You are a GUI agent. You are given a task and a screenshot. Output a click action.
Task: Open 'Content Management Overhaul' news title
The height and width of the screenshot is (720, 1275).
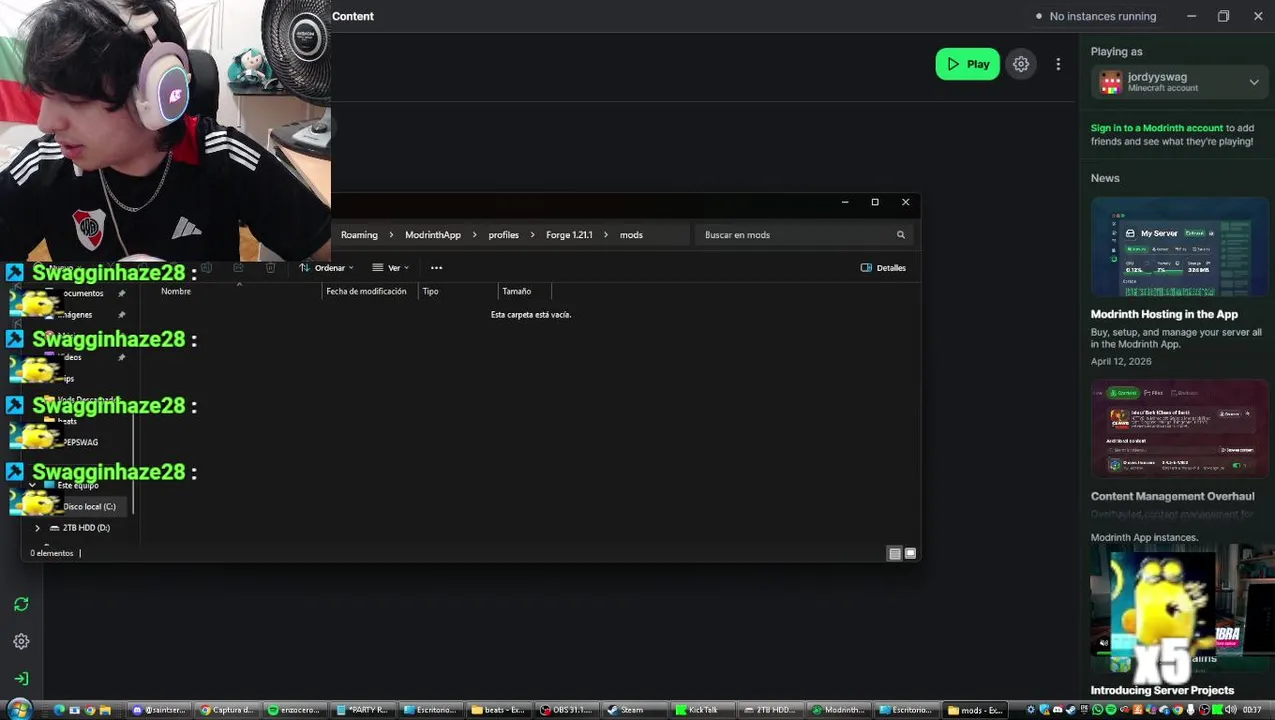[1172, 496]
